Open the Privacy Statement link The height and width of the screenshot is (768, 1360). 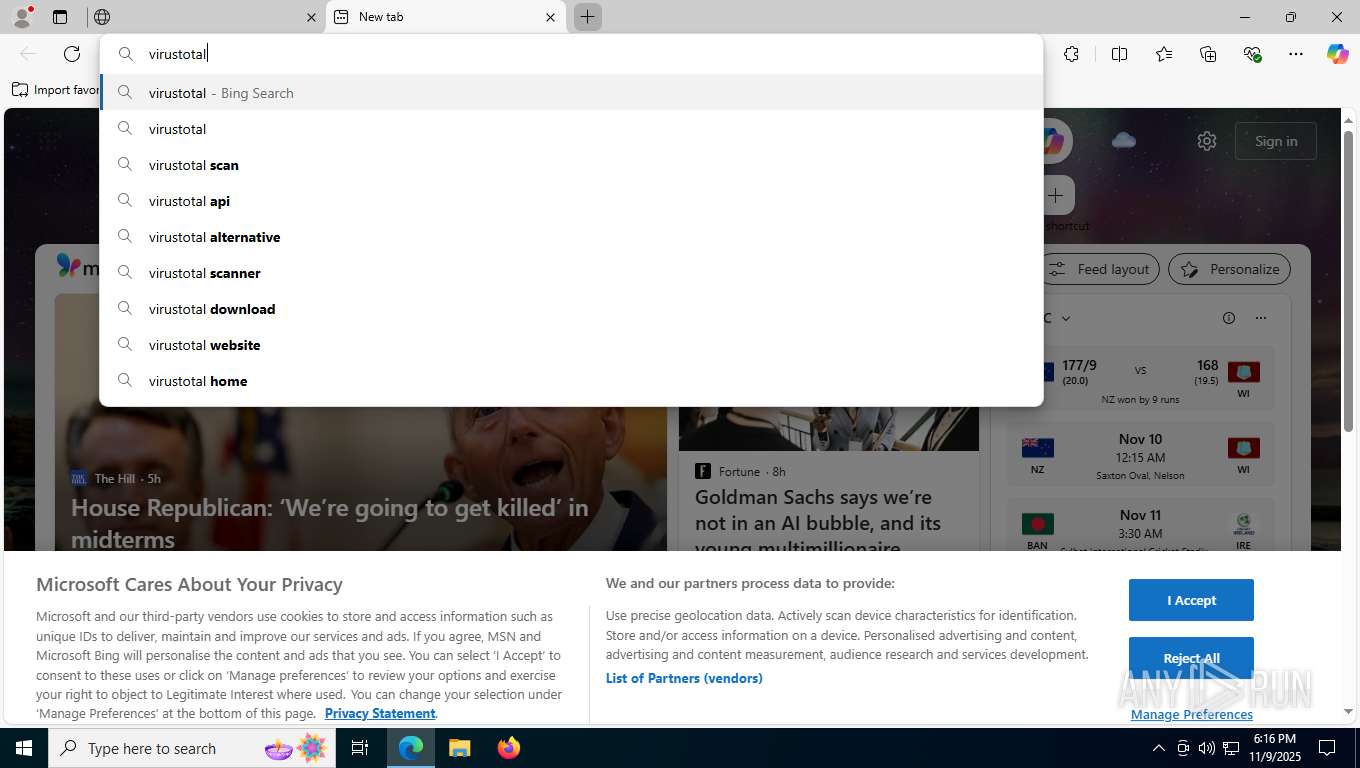tap(380, 713)
